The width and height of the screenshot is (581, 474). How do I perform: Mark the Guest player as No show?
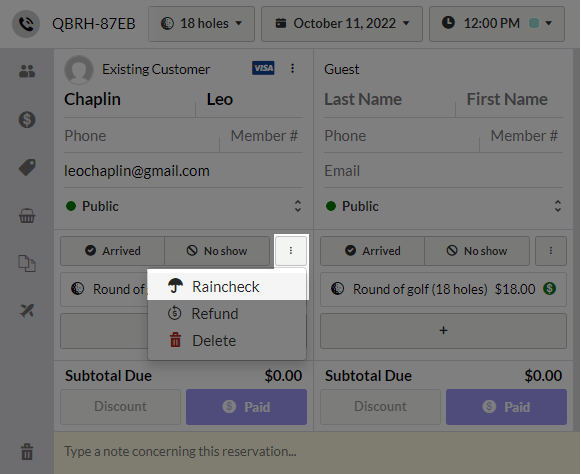477,251
